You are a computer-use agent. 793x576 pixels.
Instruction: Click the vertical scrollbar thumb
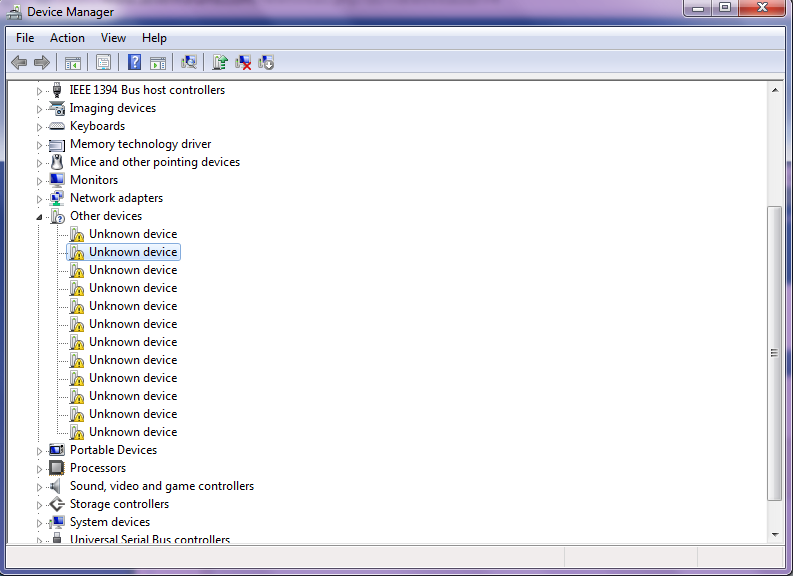pos(774,353)
